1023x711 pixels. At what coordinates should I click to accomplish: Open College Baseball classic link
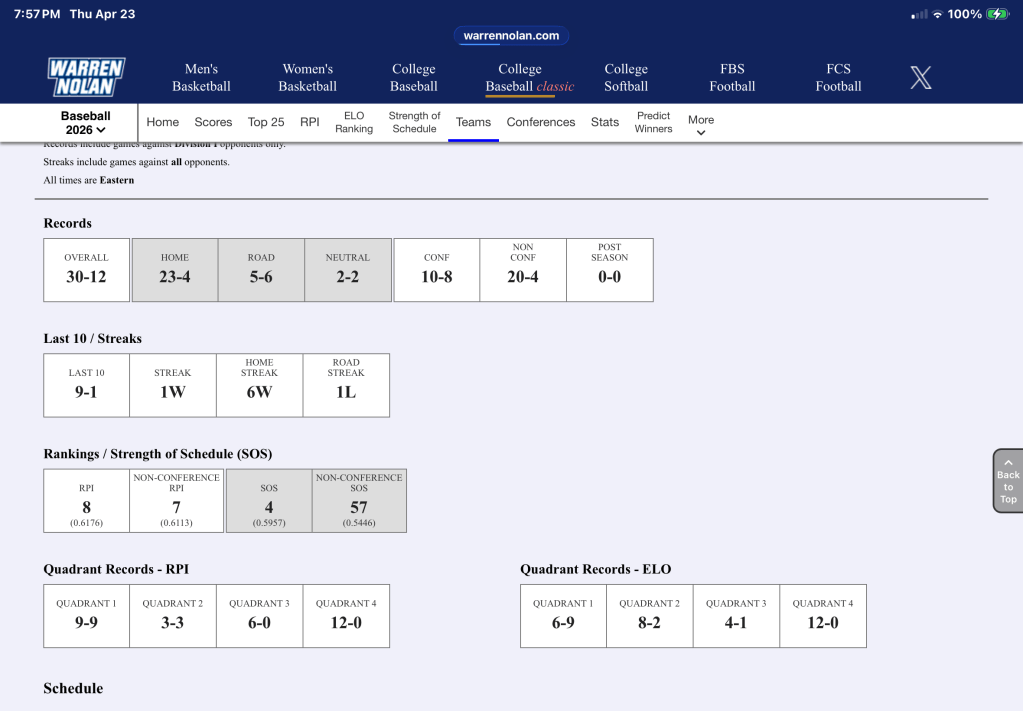point(529,77)
